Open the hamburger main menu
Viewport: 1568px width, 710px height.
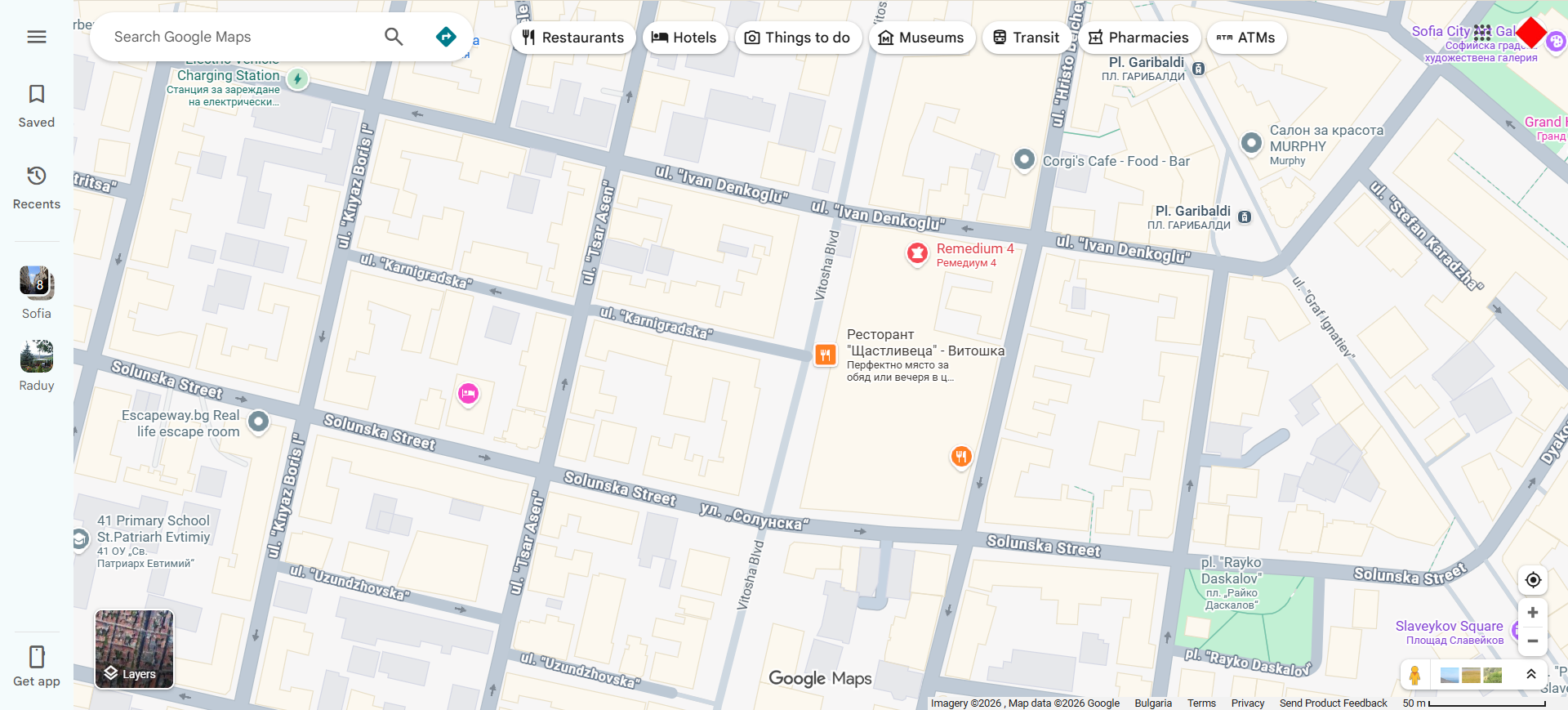(x=37, y=37)
